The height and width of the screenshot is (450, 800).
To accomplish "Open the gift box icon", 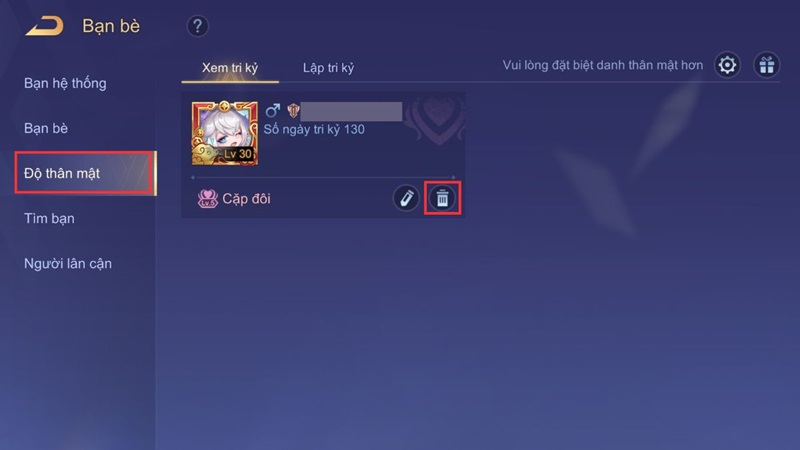I will point(766,65).
